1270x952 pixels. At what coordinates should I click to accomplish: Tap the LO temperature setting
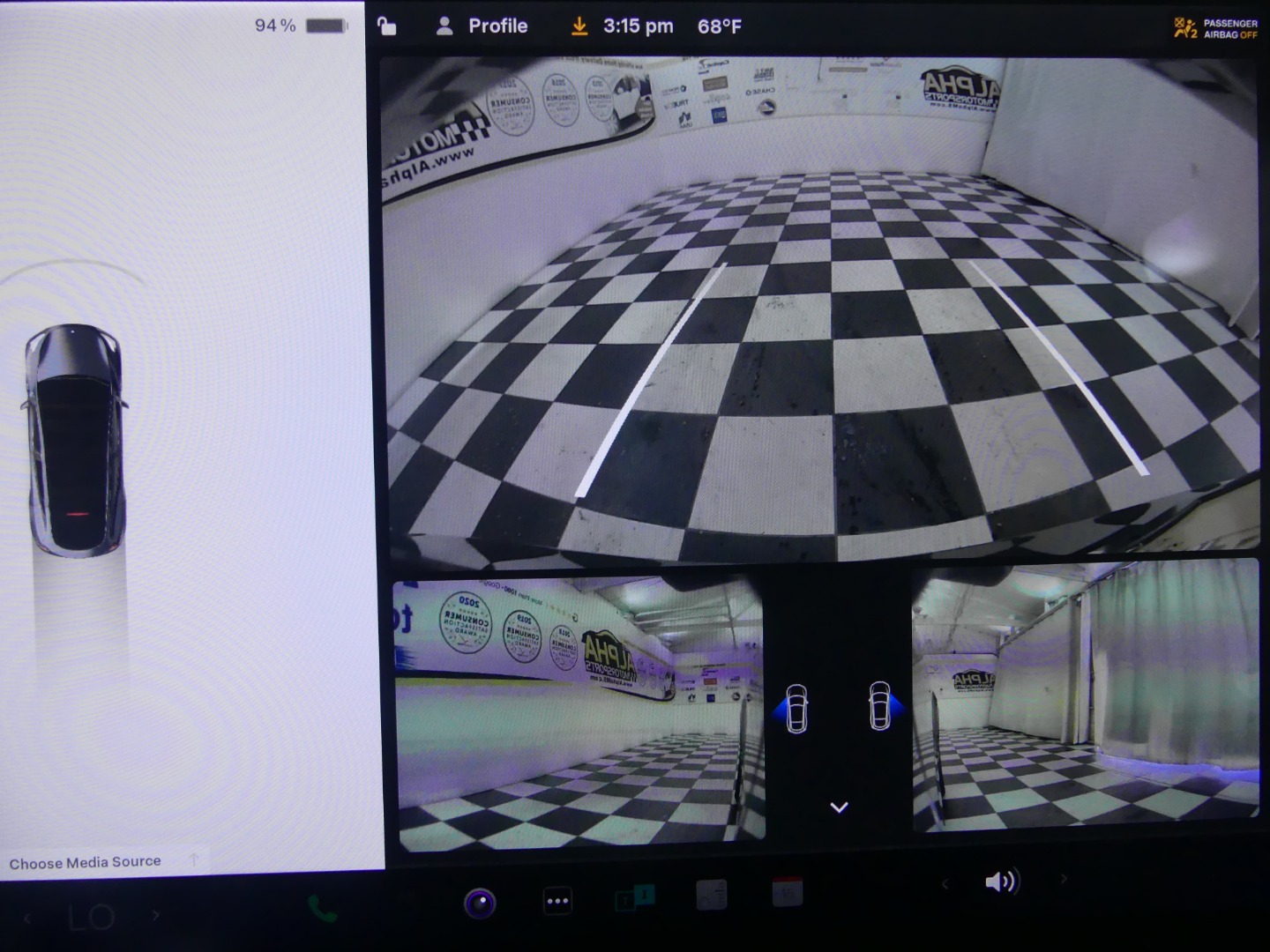pyautogui.click(x=92, y=918)
